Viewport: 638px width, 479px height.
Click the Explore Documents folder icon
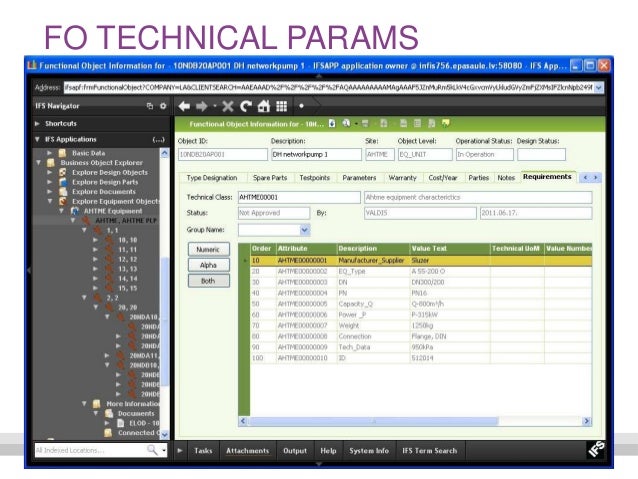tap(63, 192)
